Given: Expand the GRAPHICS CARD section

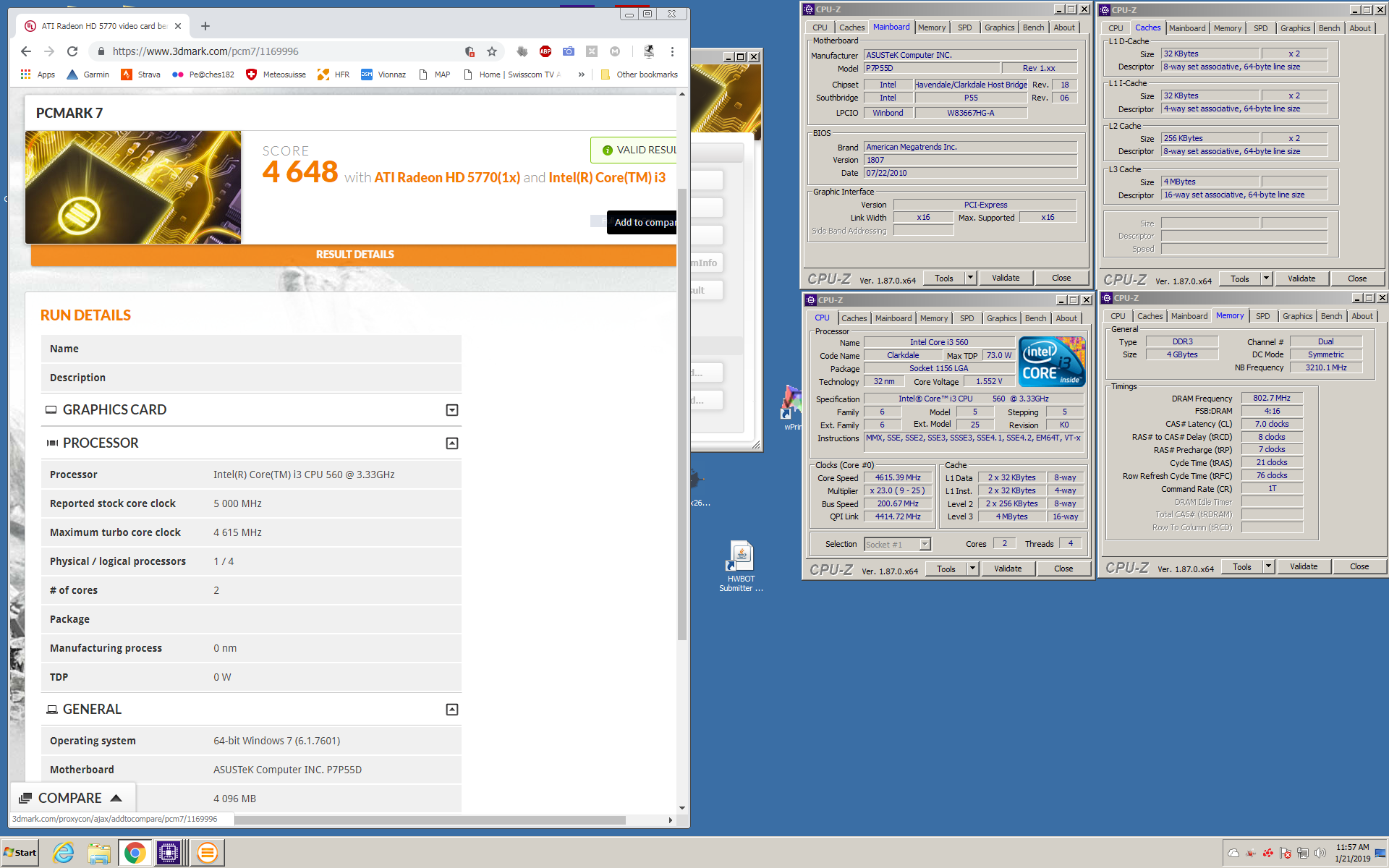Looking at the screenshot, I should coord(452,410).
